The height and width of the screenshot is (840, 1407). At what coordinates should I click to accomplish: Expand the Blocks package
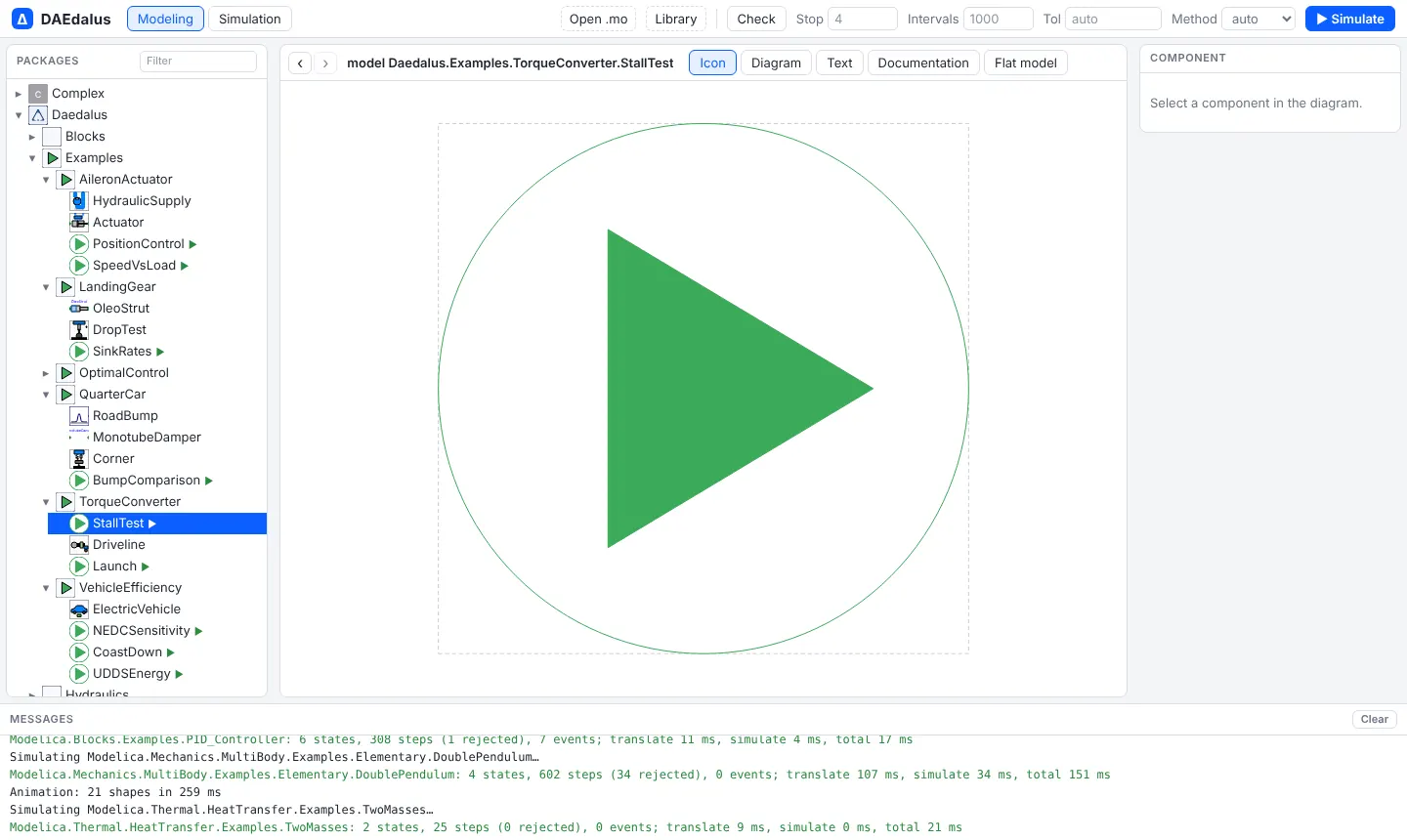pos(32,137)
